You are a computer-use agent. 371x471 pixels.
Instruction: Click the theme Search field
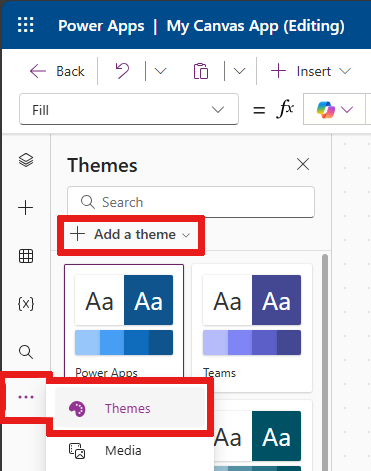[x=191, y=202]
